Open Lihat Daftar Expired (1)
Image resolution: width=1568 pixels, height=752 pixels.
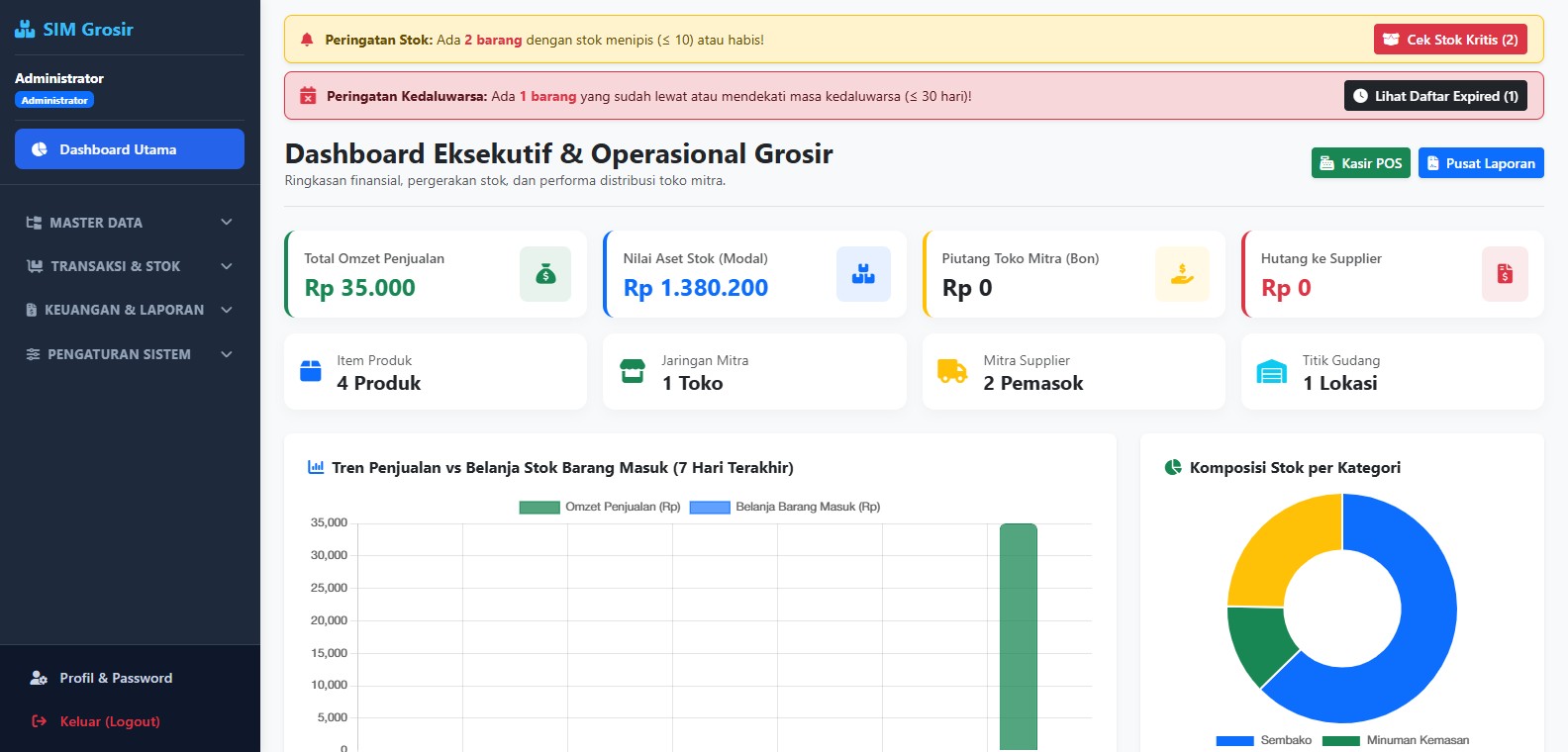tap(1436, 96)
